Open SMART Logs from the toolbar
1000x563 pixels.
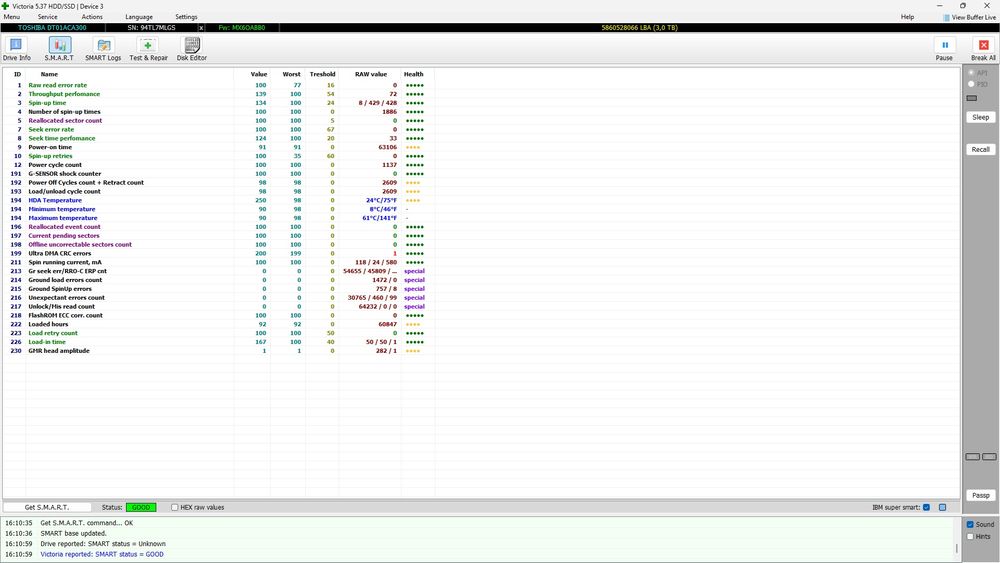coord(103,49)
